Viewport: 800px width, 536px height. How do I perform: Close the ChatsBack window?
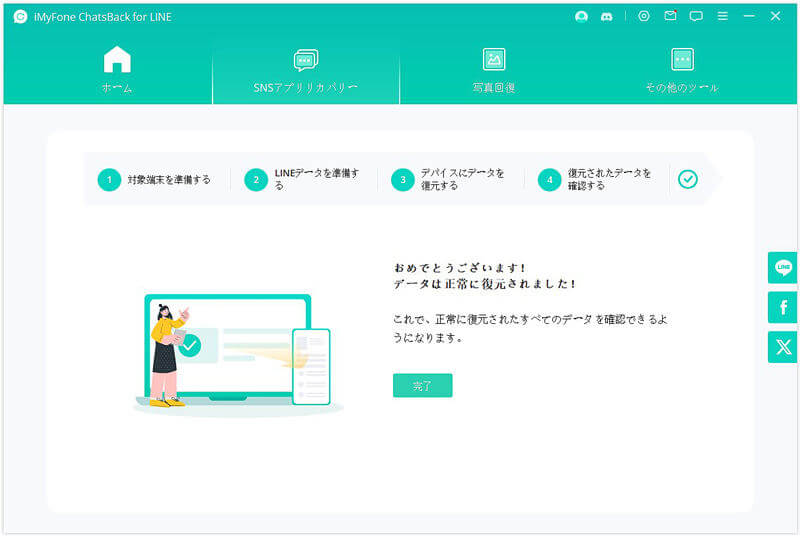tap(776, 16)
